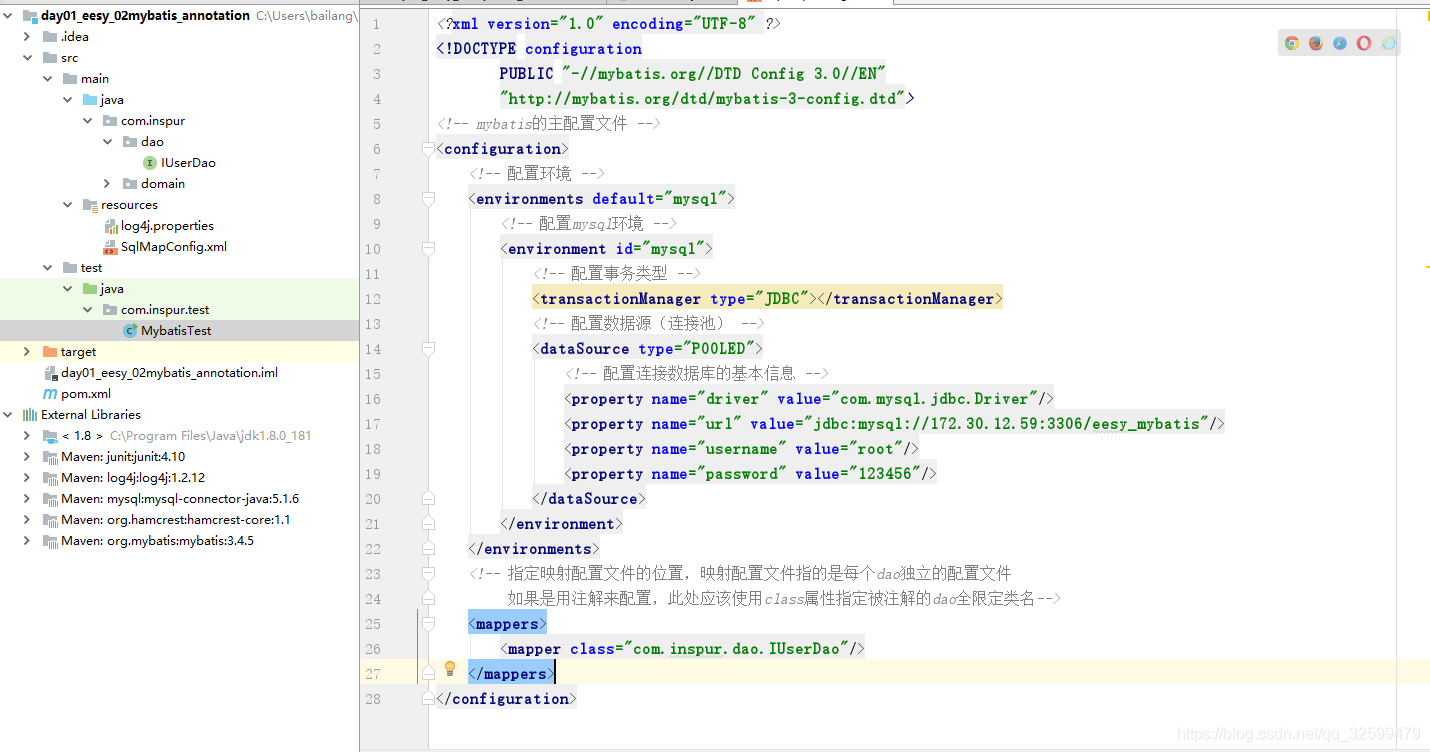This screenshot has height=752, width=1430.
Task: Fold the environments tag on line 8
Action: pos(428,199)
